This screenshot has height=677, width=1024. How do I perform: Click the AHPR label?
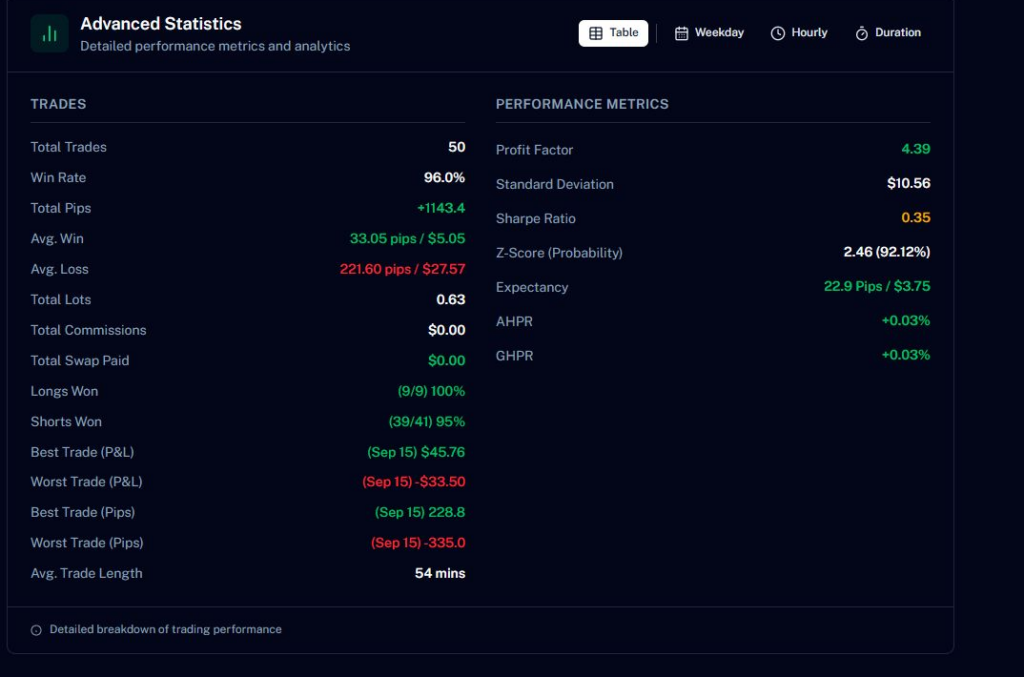(x=514, y=322)
